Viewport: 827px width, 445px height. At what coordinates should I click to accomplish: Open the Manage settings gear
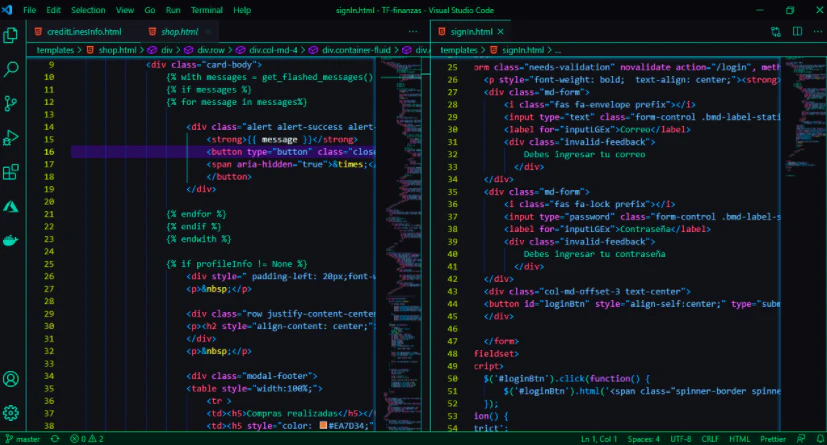(11, 413)
